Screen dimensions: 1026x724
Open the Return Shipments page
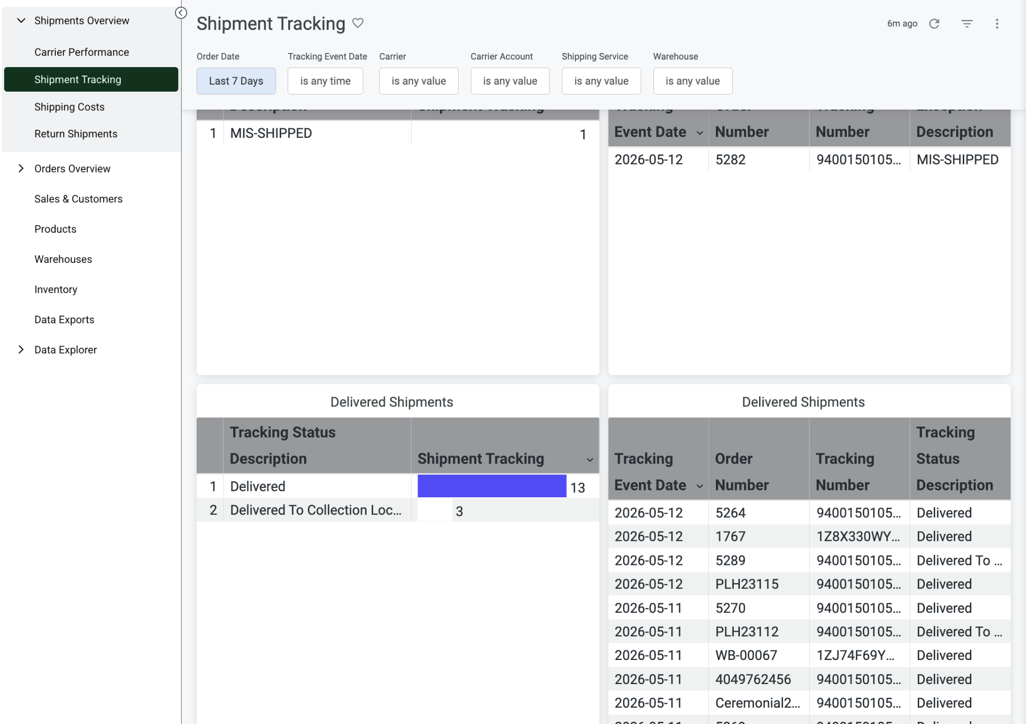tap(76, 134)
